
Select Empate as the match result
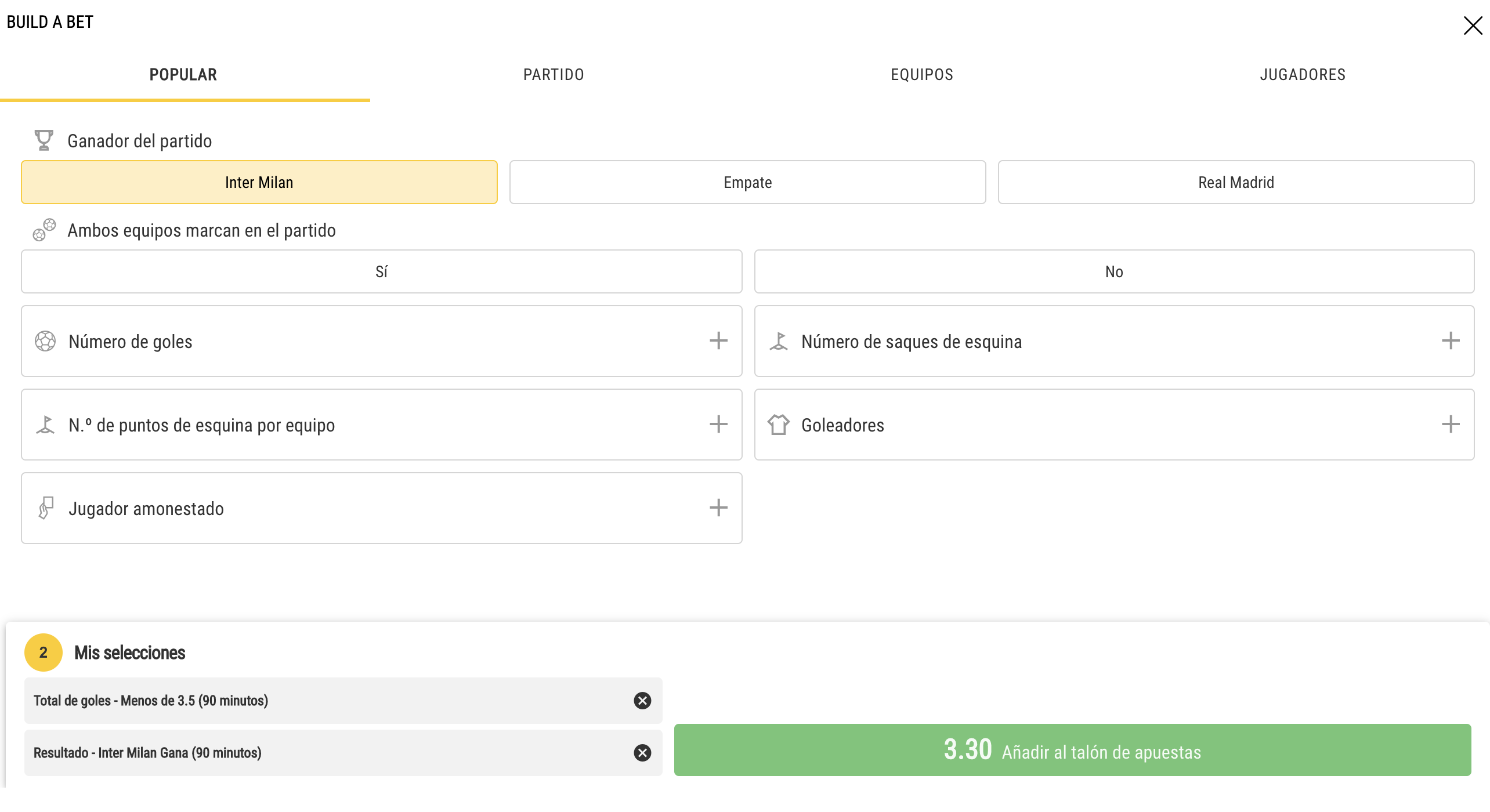tap(747, 182)
